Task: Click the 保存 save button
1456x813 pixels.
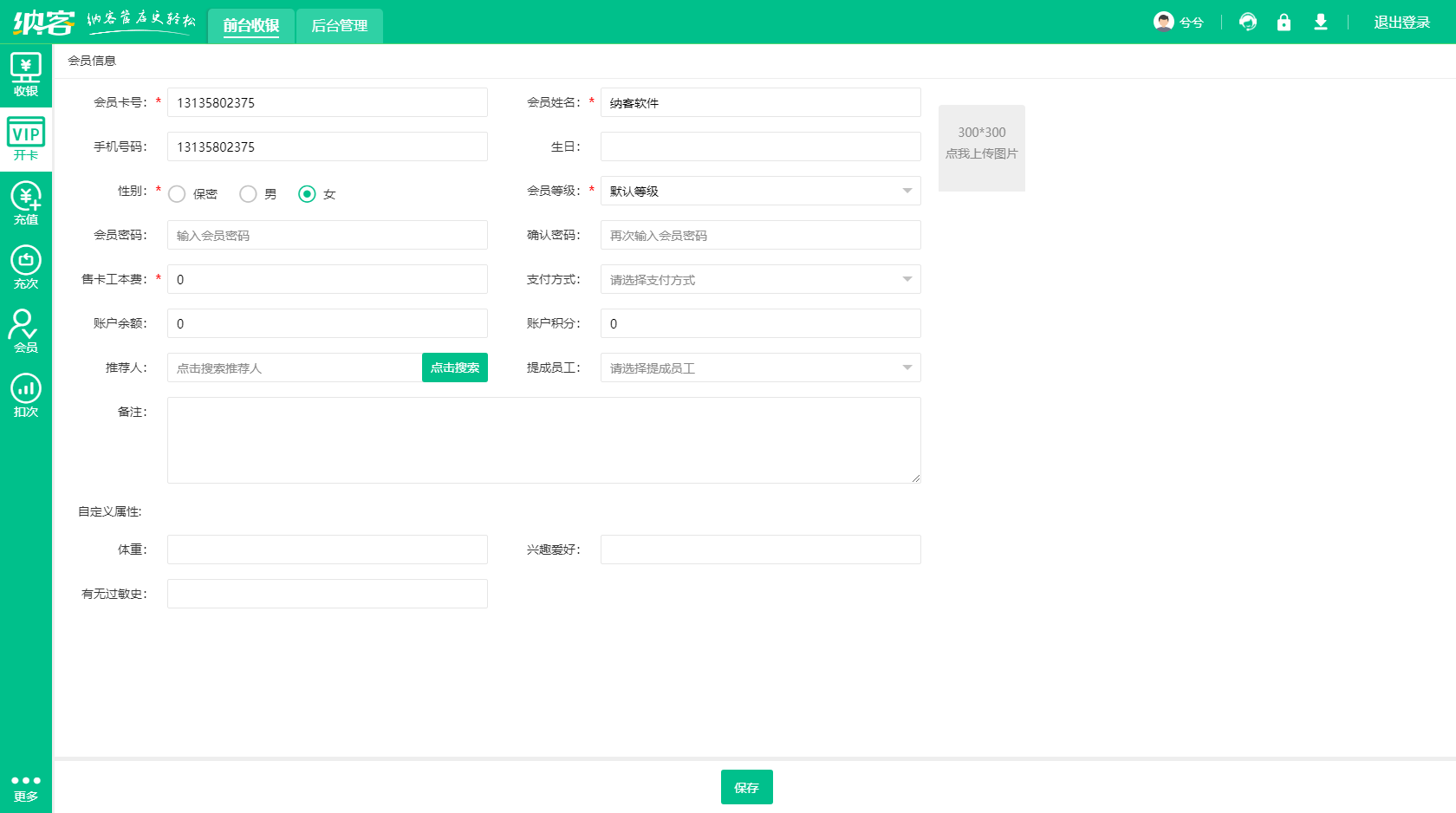Action: 746,787
